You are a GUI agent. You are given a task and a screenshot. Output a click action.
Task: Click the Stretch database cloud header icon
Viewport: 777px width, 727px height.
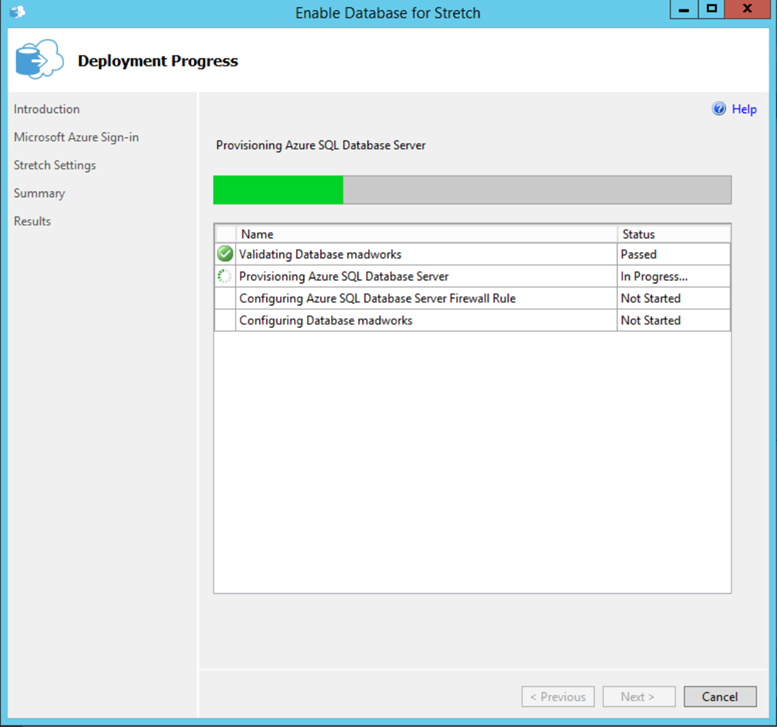[x=39, y=59]
